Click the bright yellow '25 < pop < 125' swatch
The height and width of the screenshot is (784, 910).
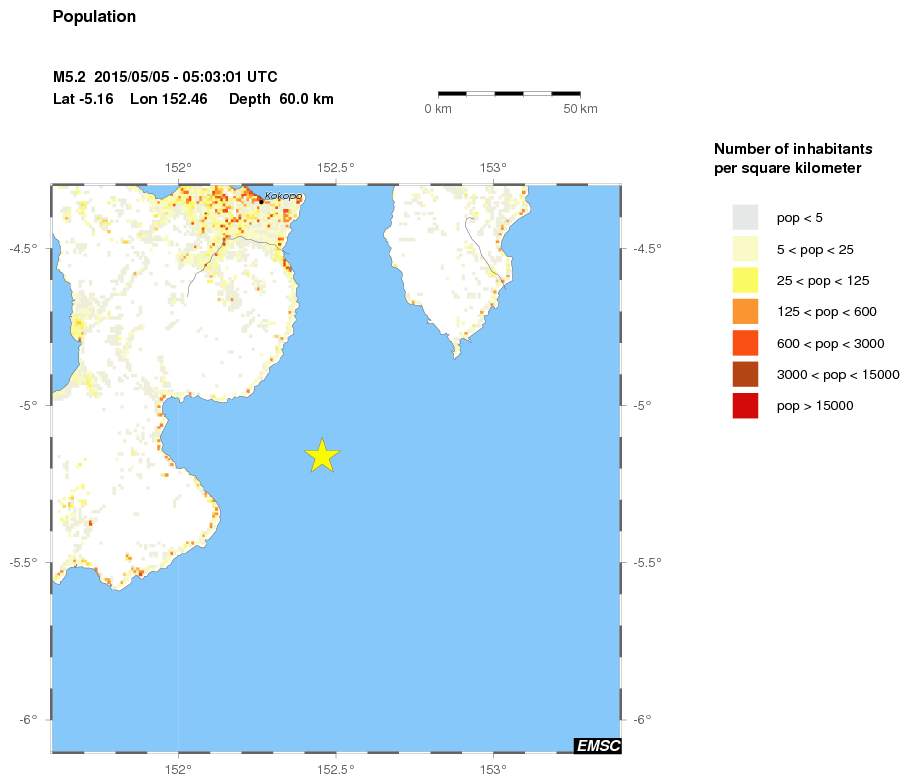745,280
